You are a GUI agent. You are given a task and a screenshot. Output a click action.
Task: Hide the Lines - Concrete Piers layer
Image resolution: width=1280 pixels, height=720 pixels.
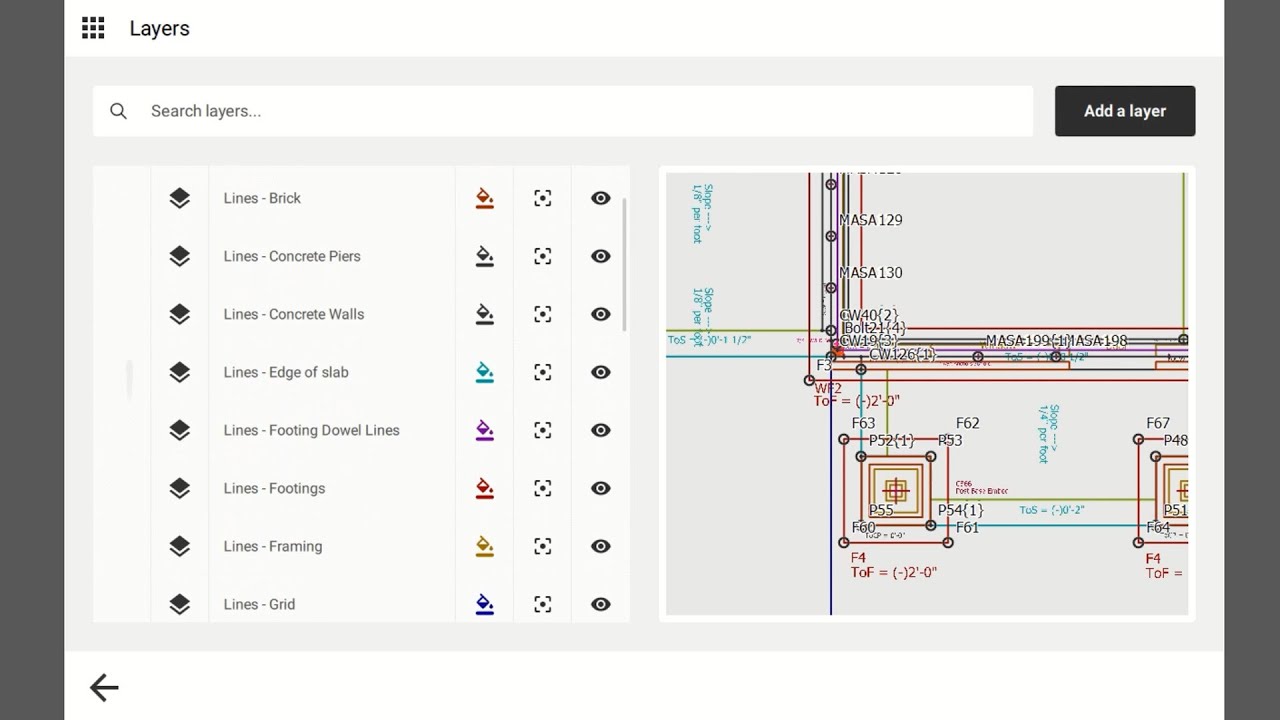pyautogui.click(x=601, y=256)
